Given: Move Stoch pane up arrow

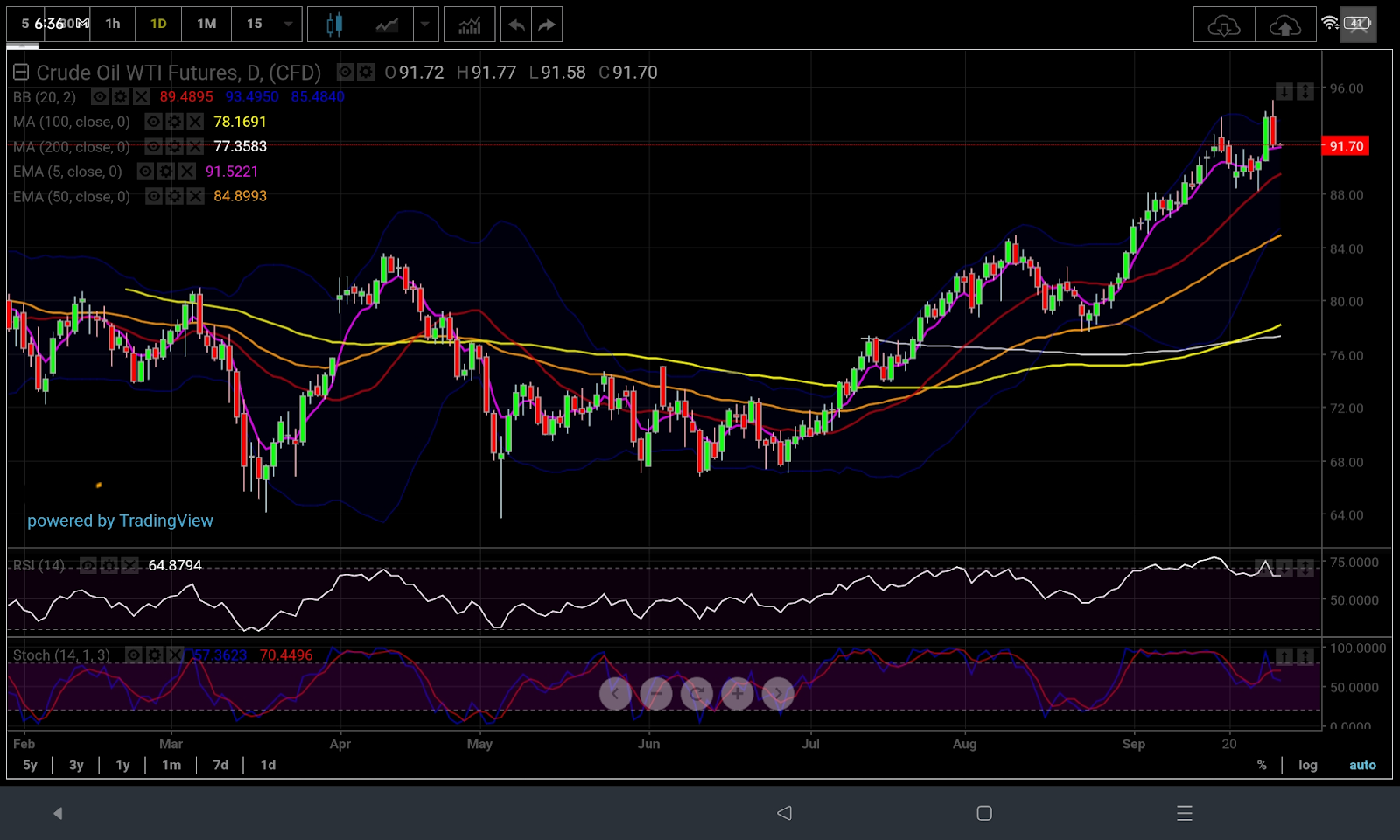Looking at the screenshot, I should point(1284,655).
